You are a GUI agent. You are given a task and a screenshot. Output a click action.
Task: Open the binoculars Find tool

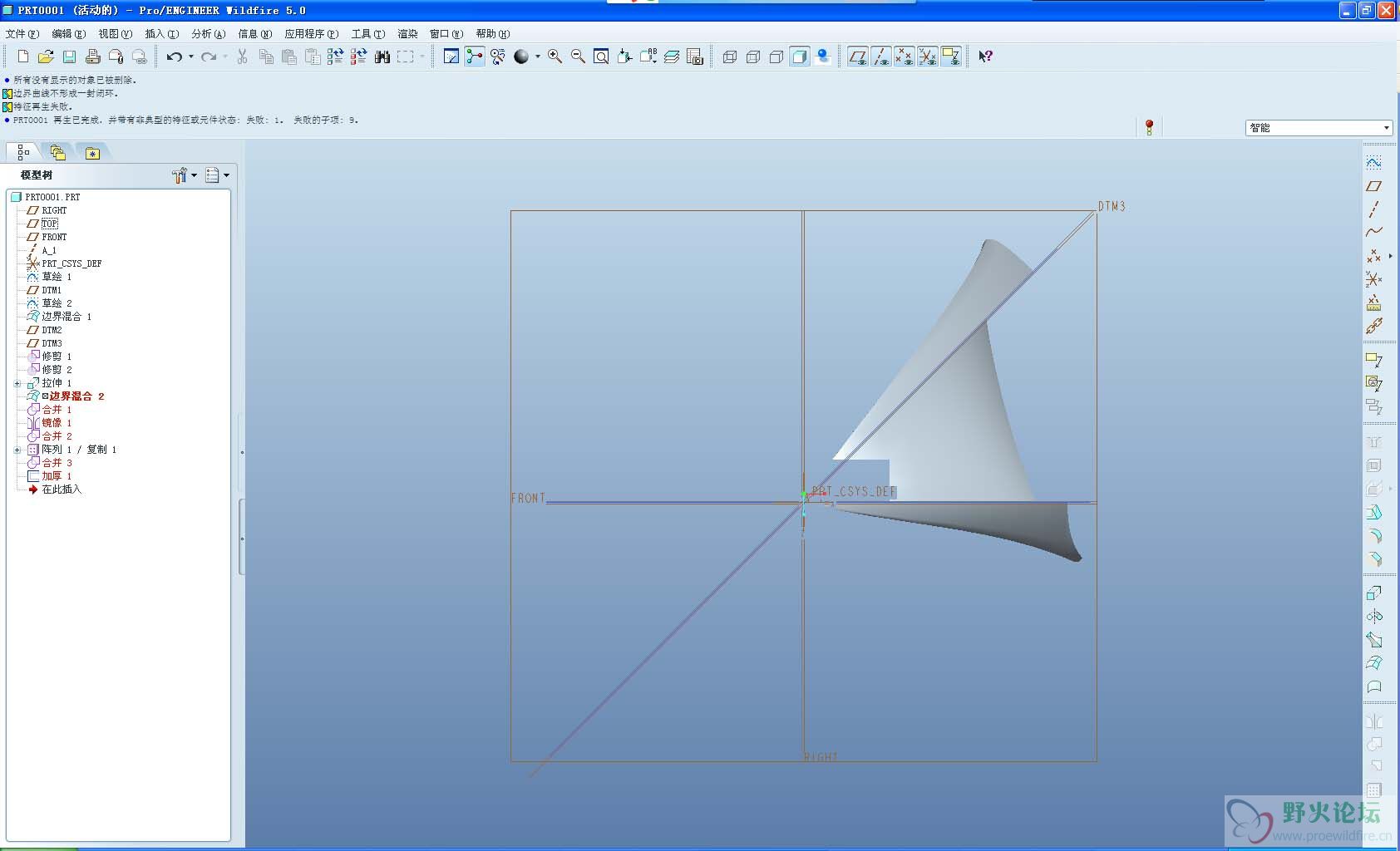tap(382, 57)
